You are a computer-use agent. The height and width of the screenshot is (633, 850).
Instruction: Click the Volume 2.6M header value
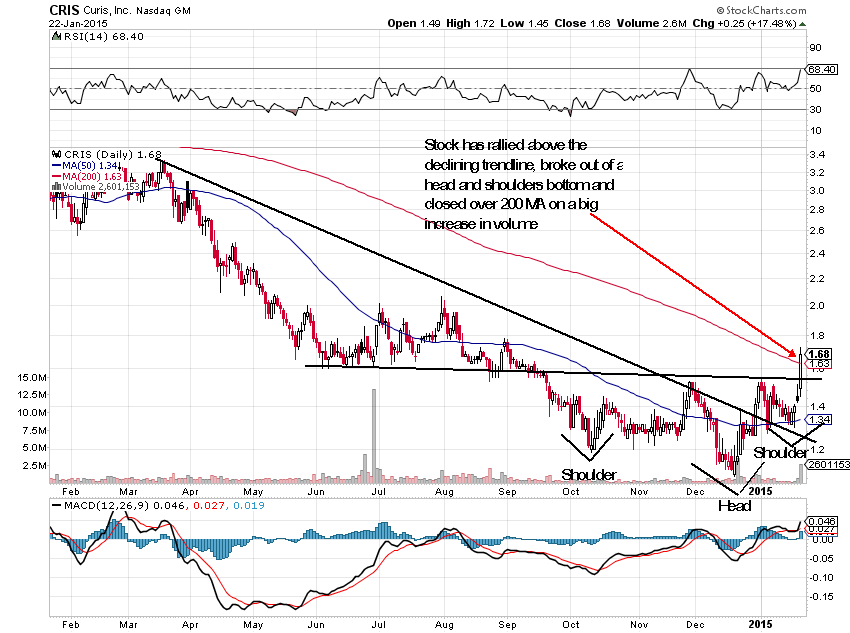[652, 23]
